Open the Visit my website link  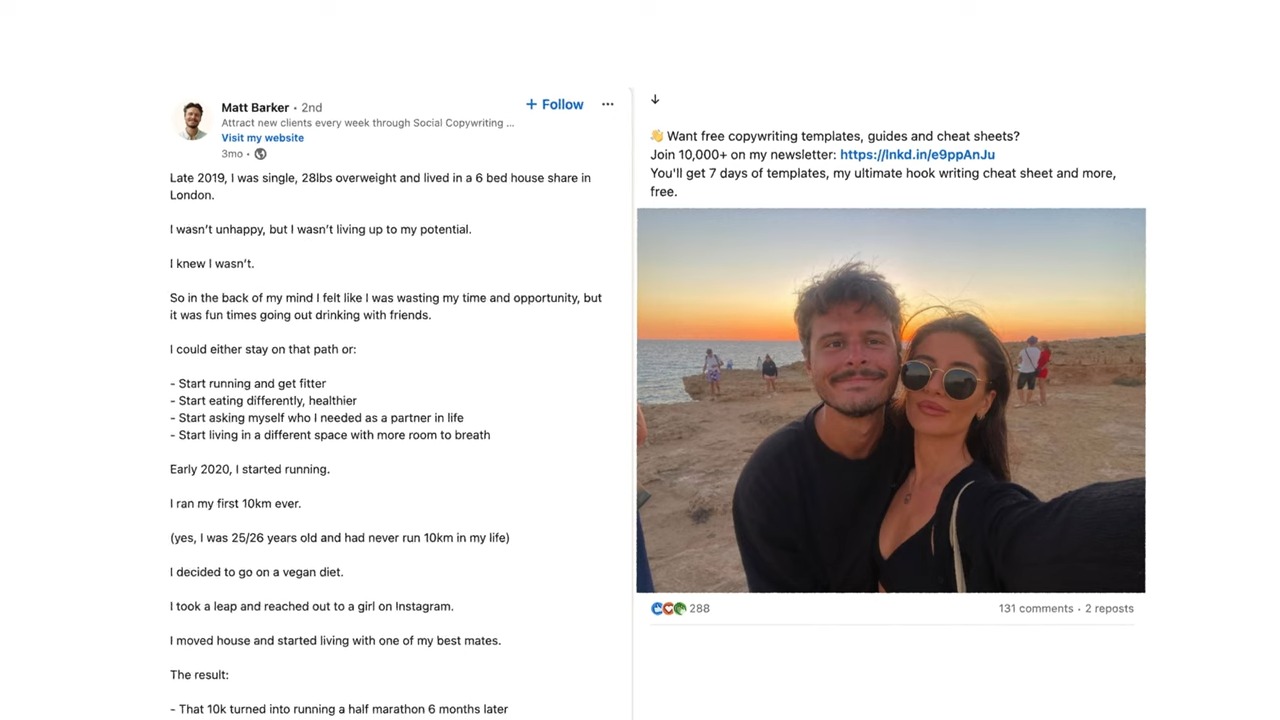(262, 138)
